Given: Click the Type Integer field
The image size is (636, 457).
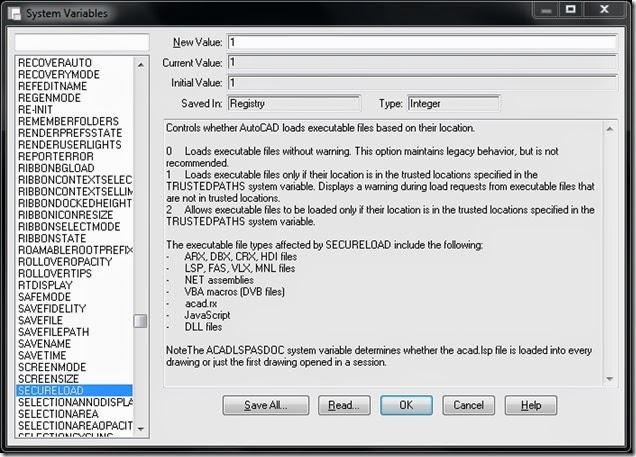Looking at the screenshot, I should 454,103.
